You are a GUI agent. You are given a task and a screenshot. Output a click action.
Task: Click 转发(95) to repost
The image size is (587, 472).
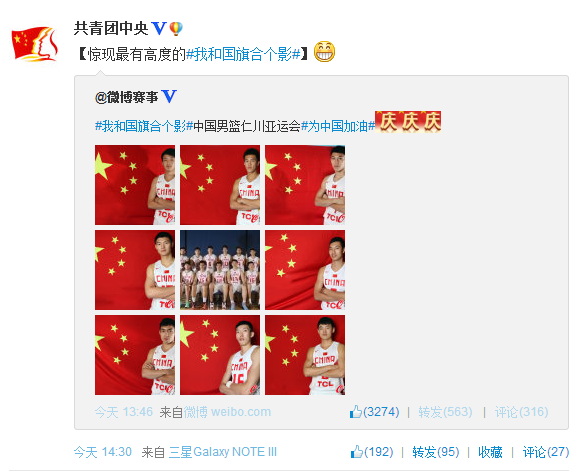[436, 452]
